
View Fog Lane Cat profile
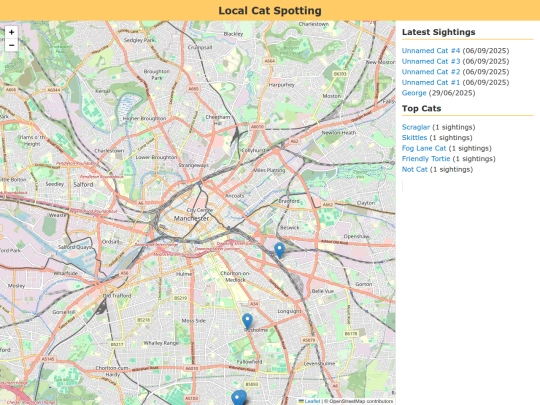[424, 148]
